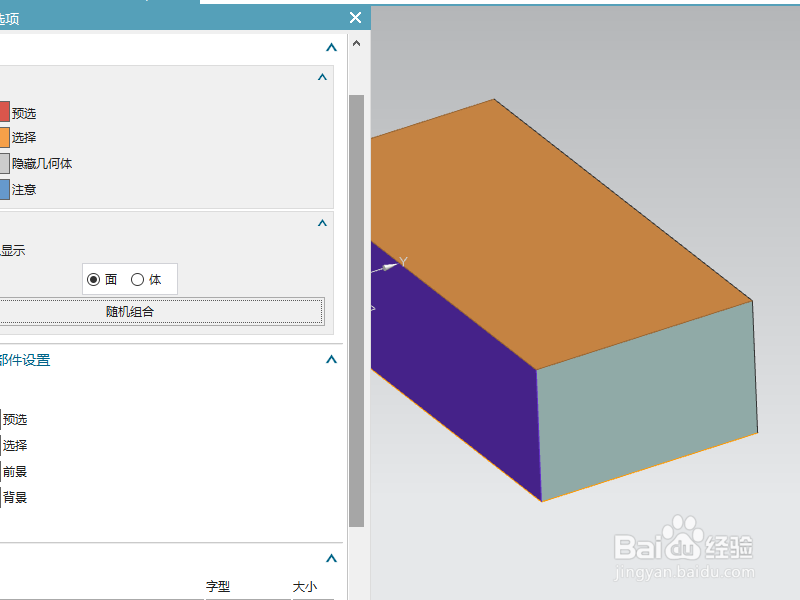
Task: Collapse the group with 面 and 体 options
Action: [x=322, y=223]
